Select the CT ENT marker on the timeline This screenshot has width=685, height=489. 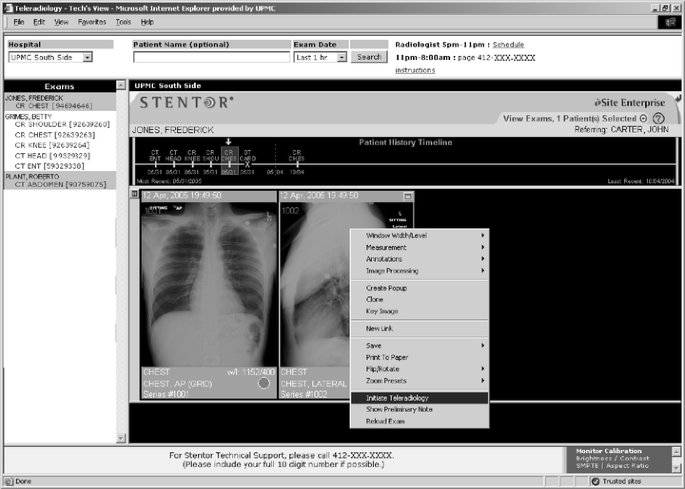tap(155, 162)
